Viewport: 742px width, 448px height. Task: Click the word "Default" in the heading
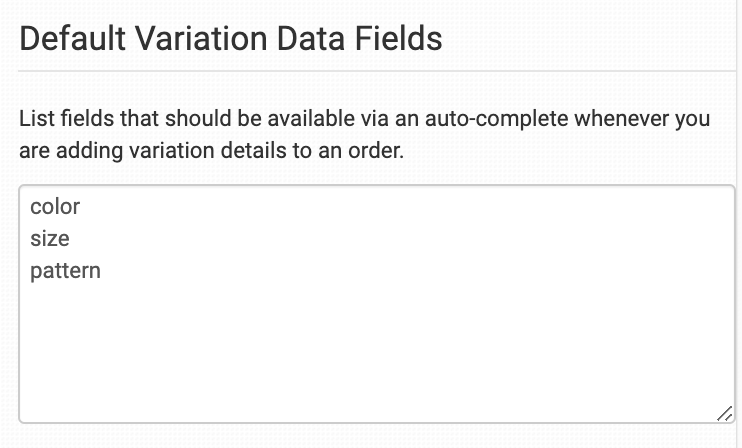point(66,39)
